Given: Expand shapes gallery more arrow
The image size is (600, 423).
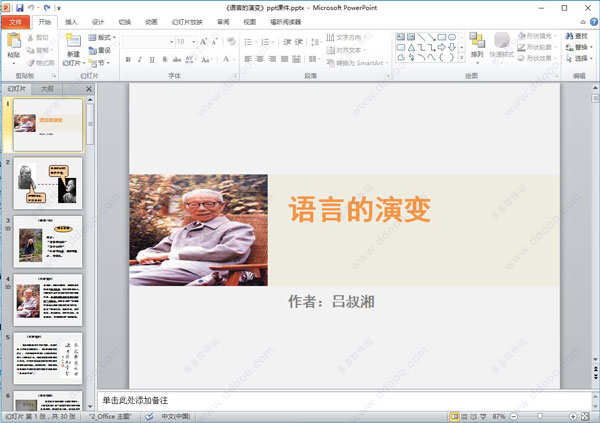Looking at the screenshot, I should tap(462, 58).
